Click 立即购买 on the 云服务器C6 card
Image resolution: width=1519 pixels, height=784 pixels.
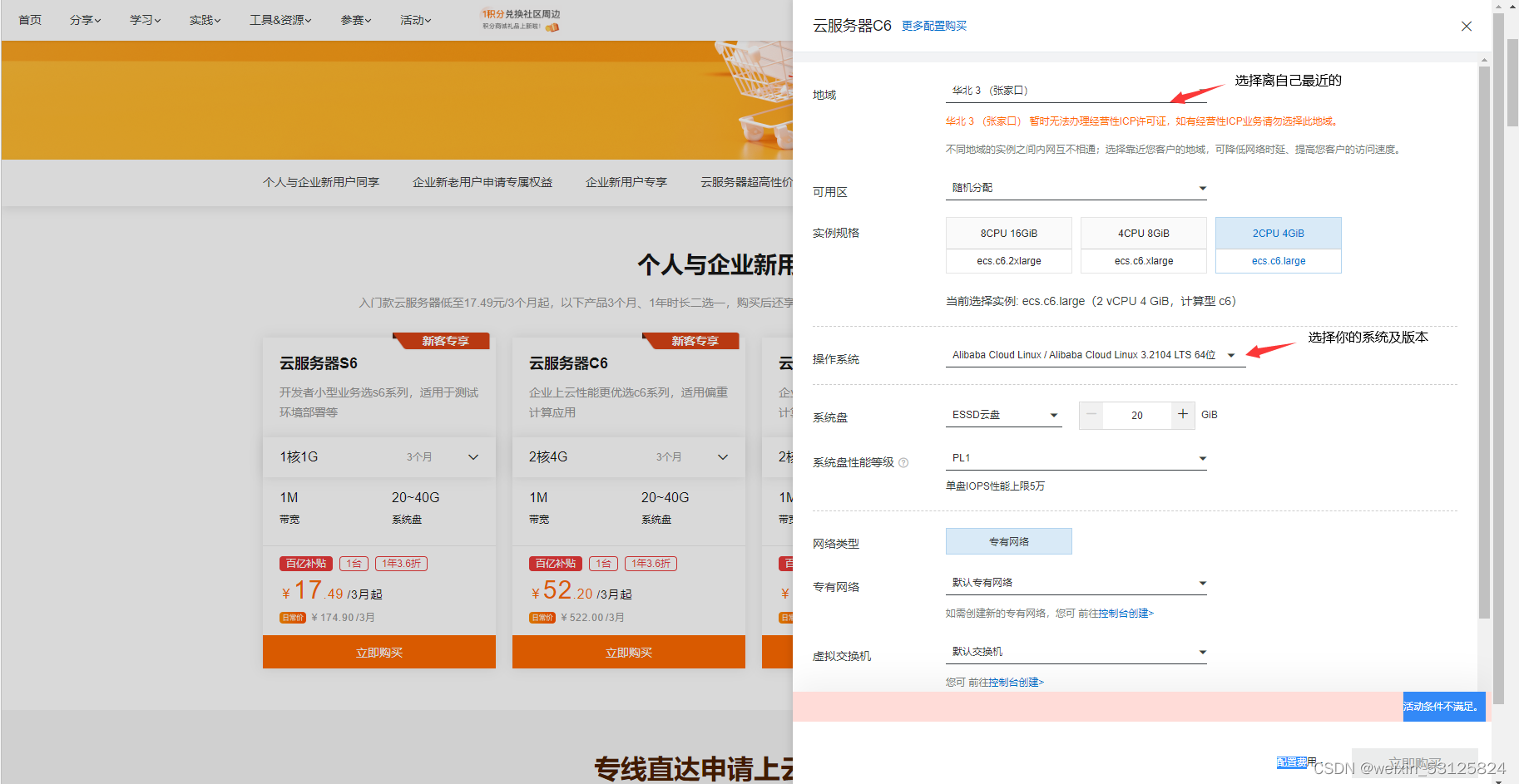click(629, 653)
